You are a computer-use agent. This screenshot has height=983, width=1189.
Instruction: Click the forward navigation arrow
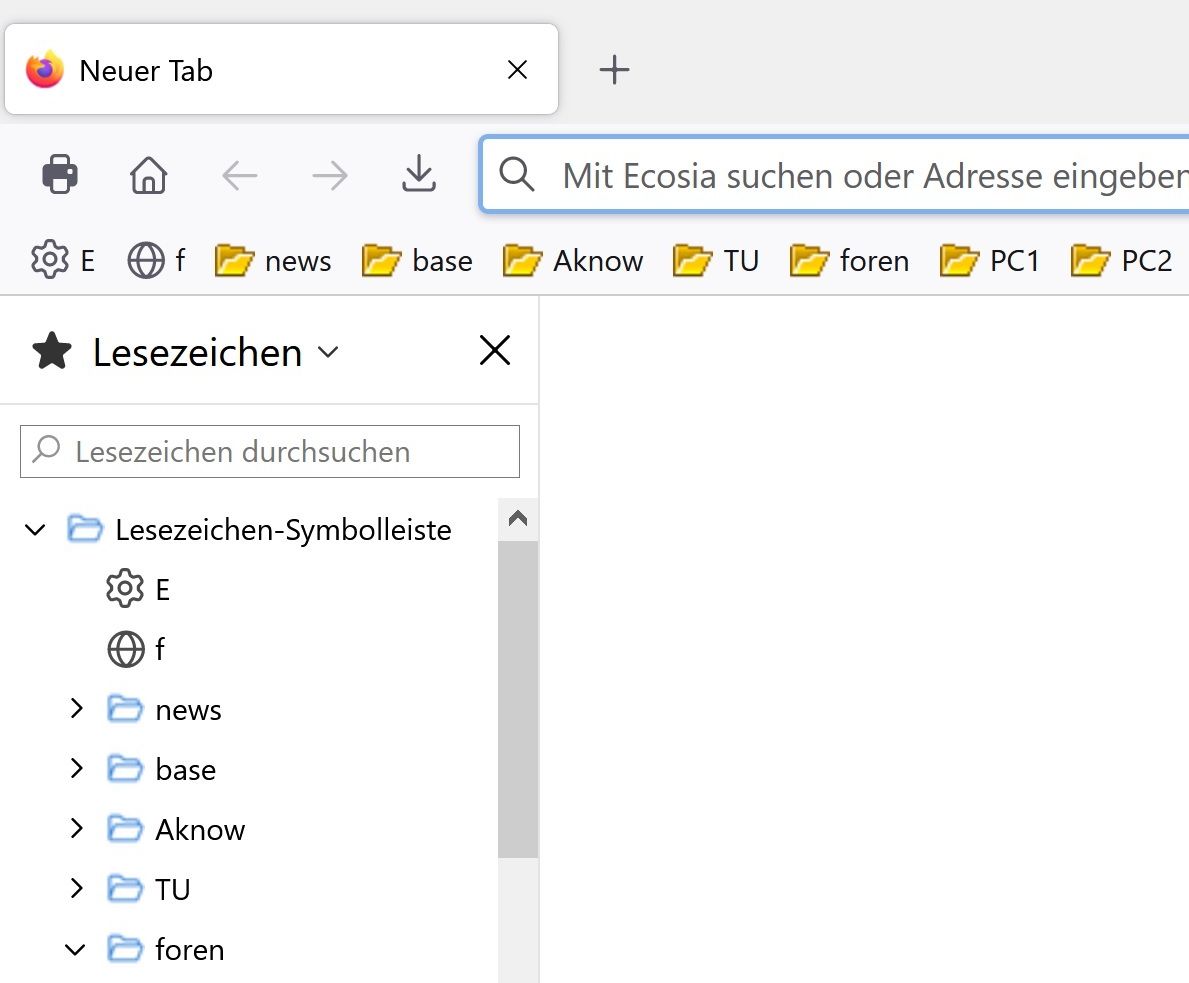(x=329, y=176)
